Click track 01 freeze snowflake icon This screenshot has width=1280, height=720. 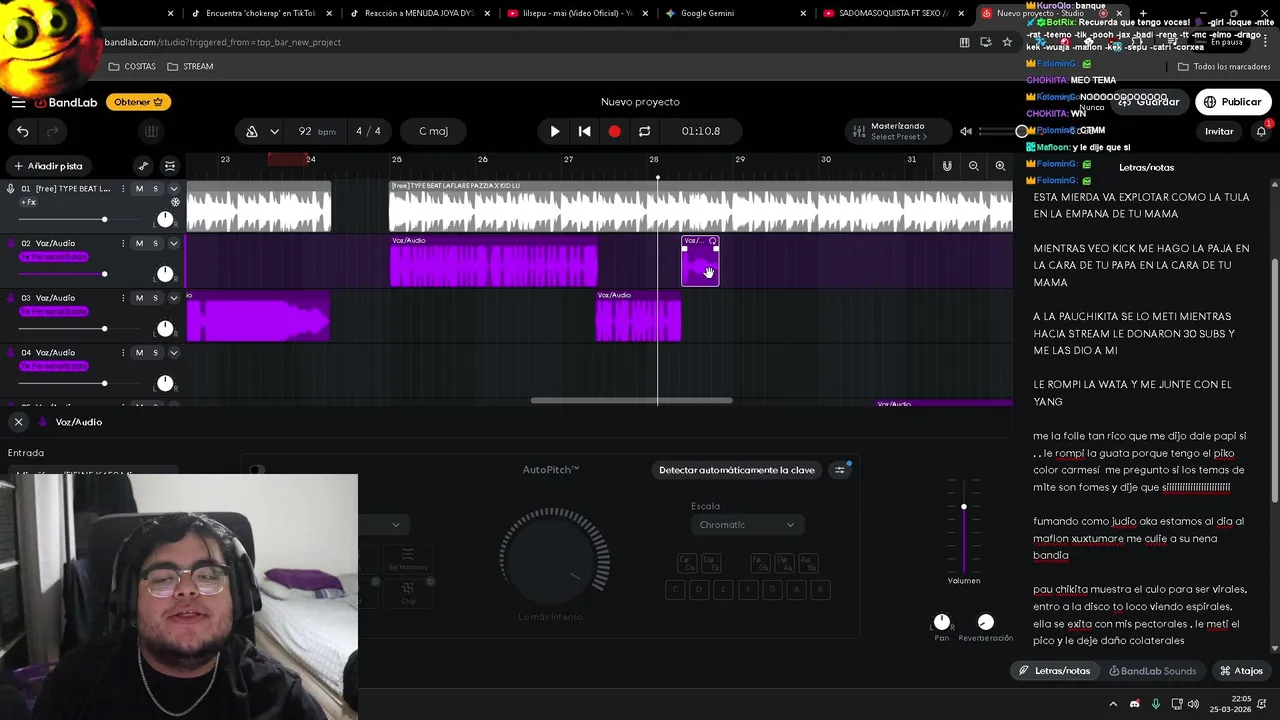click(x=176, y=202)
